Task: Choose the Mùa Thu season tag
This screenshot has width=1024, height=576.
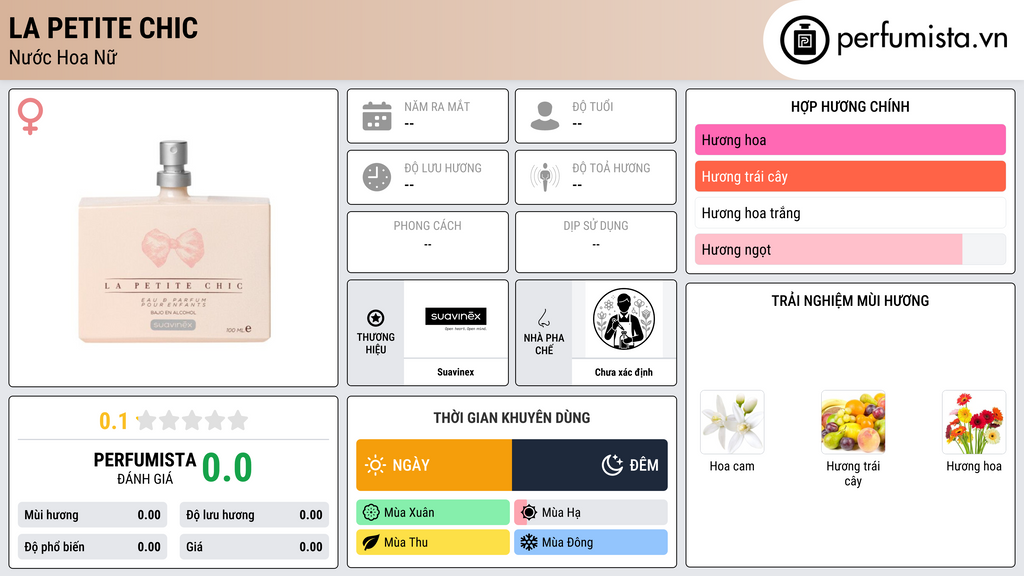Action: point(432,542)
